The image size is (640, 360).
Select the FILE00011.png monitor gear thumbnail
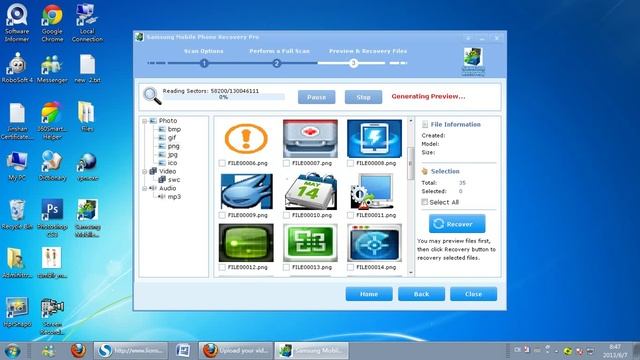(372, 191)
